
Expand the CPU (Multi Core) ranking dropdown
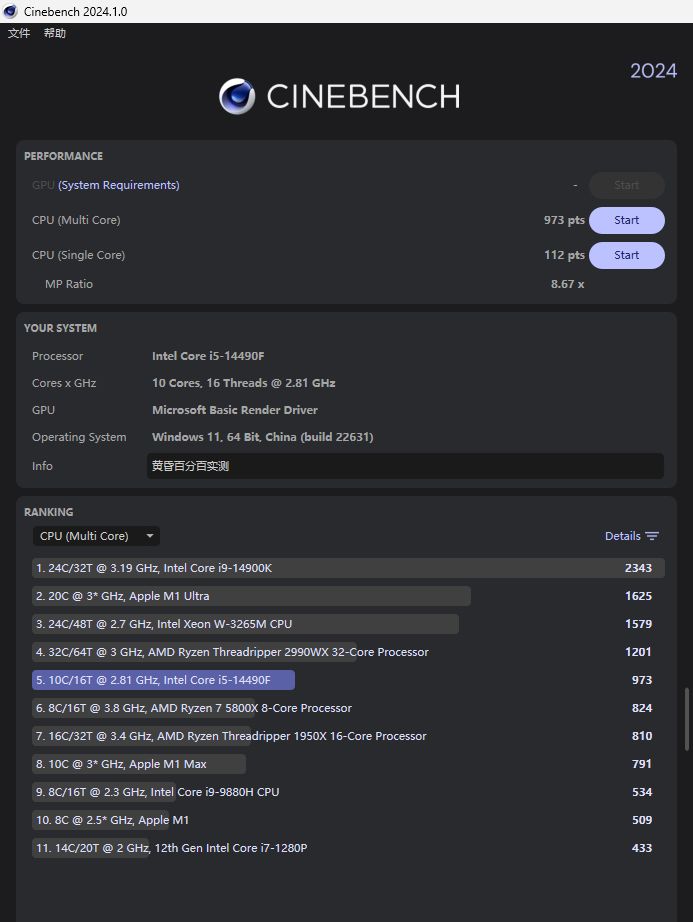pyautogui.click(x=96, y=536)
